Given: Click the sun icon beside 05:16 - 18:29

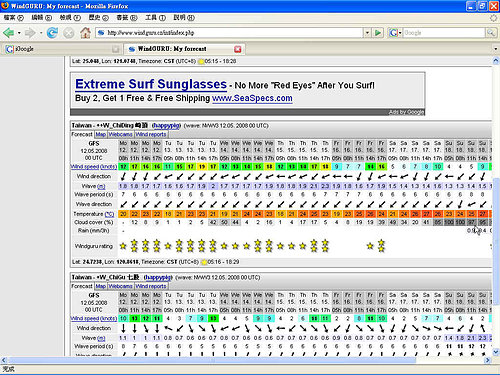Looking at the screenshot, I should (204, 262).
